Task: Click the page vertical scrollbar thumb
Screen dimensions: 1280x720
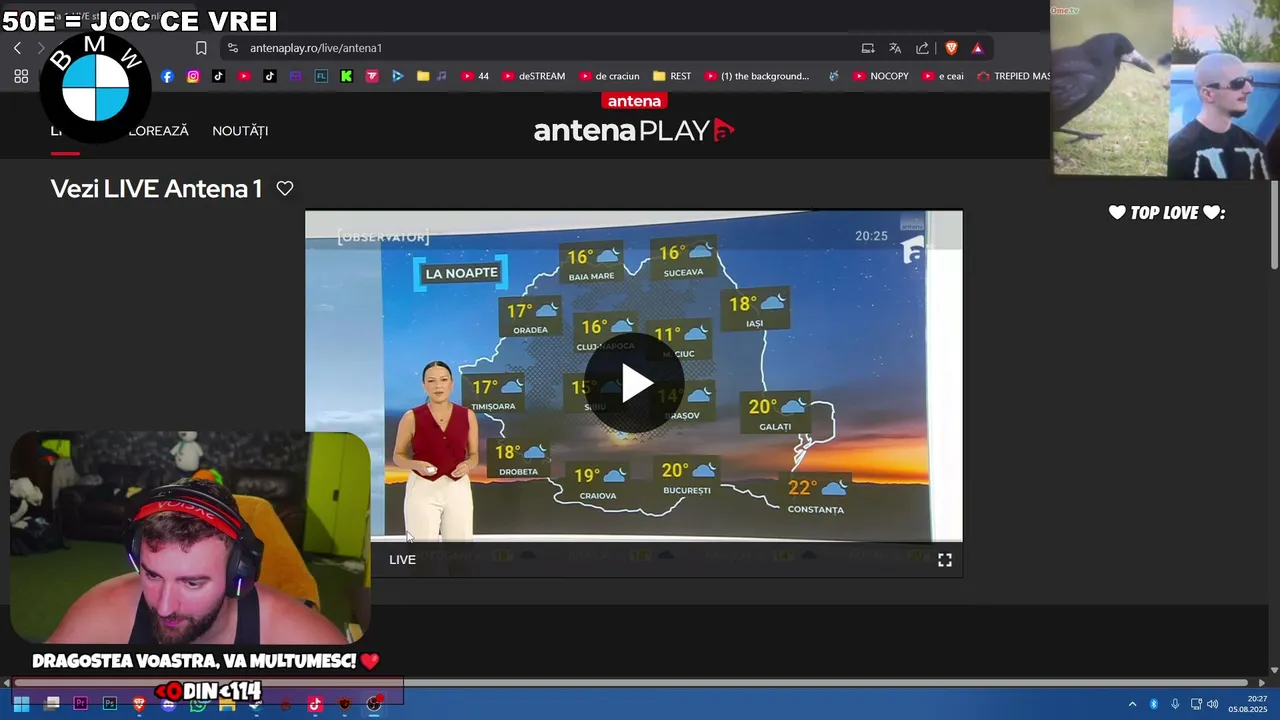Action: (1274, 224)
